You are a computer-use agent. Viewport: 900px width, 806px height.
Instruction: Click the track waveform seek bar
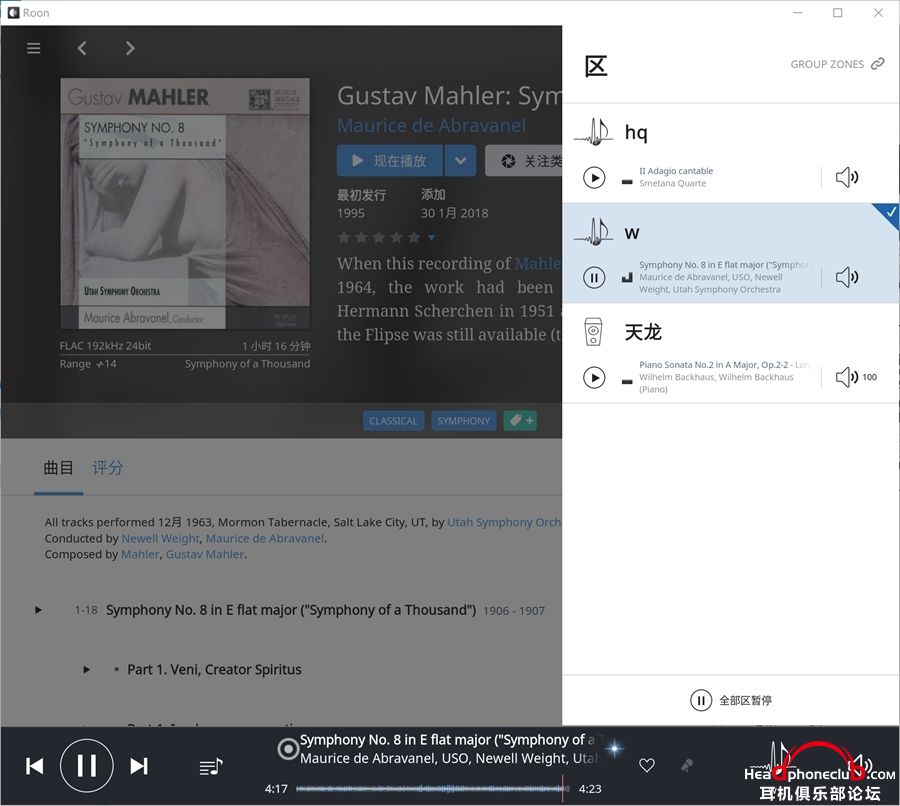click(433, 789)
